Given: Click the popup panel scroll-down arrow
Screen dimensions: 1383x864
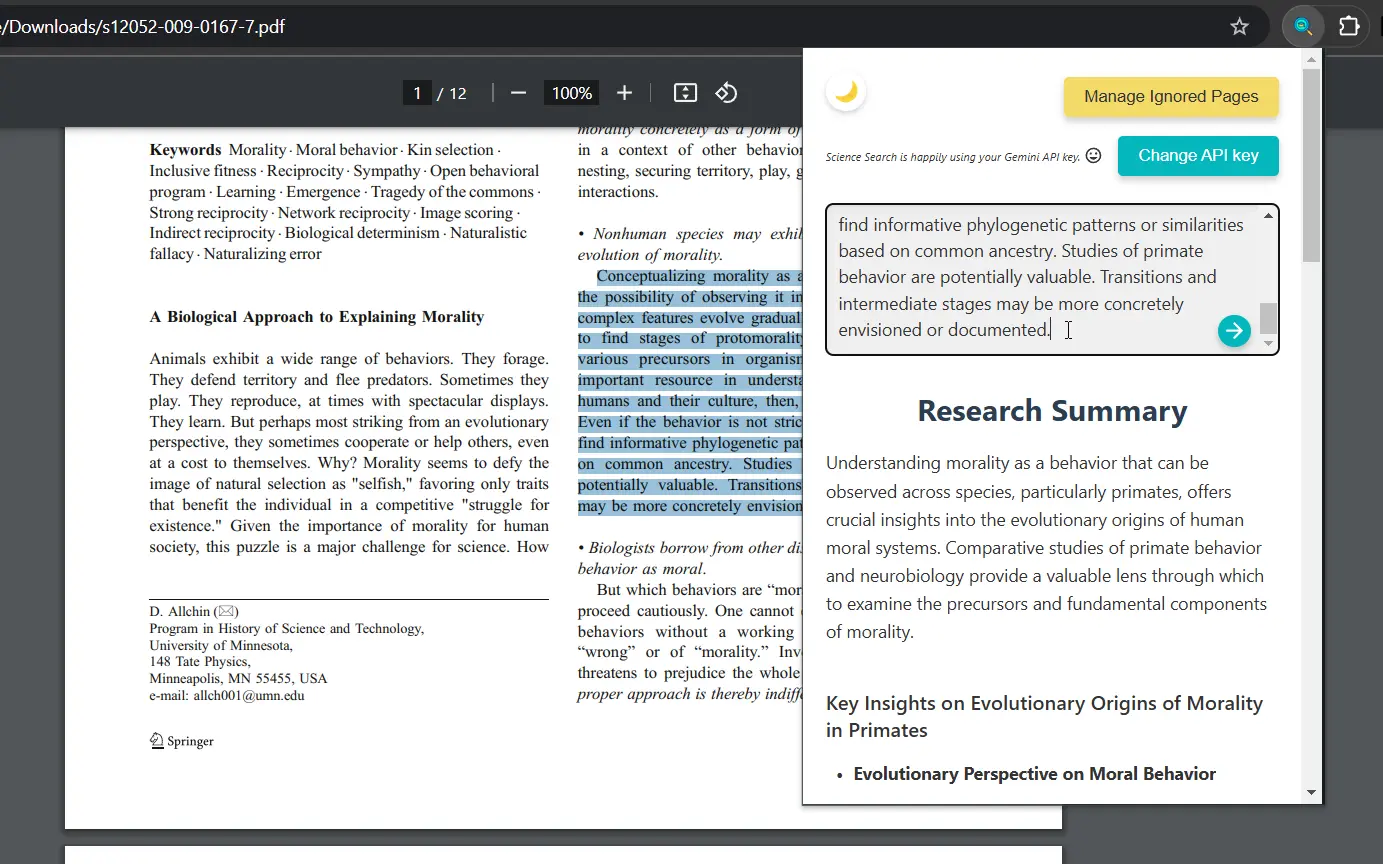Looking at the screenshot, I should tap(1311, 793).
